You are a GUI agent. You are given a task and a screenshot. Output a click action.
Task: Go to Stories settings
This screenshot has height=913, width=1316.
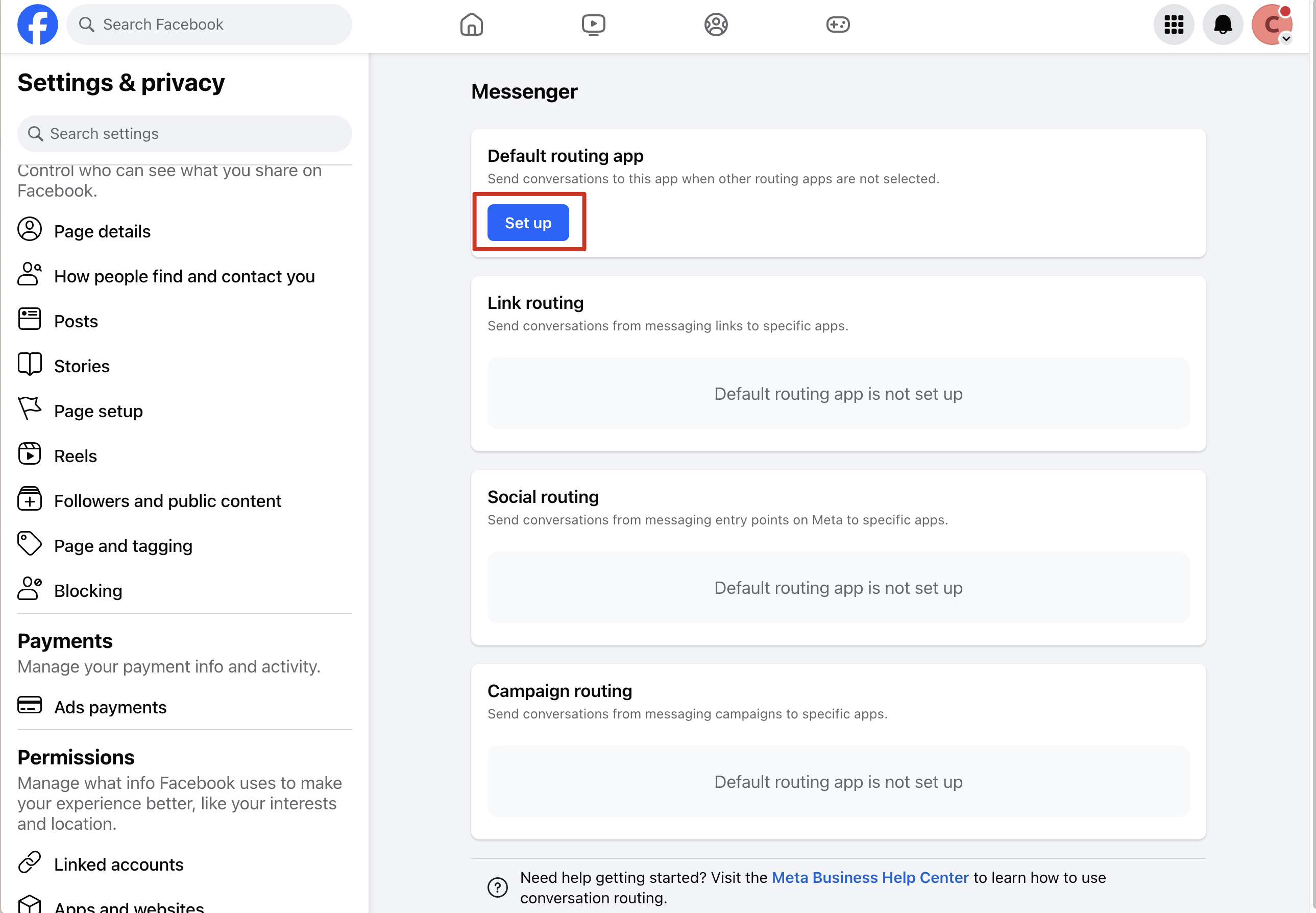(185, 366)
